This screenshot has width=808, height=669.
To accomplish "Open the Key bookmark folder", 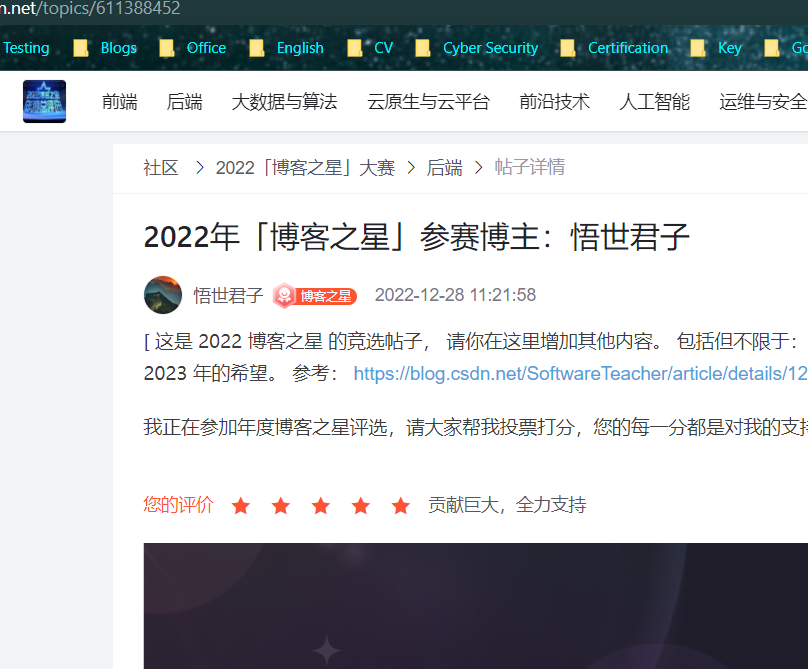I will click(x=716, y=48).
